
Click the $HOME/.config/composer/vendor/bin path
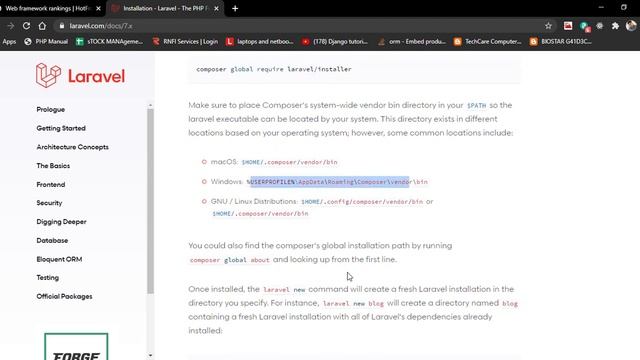362,202
